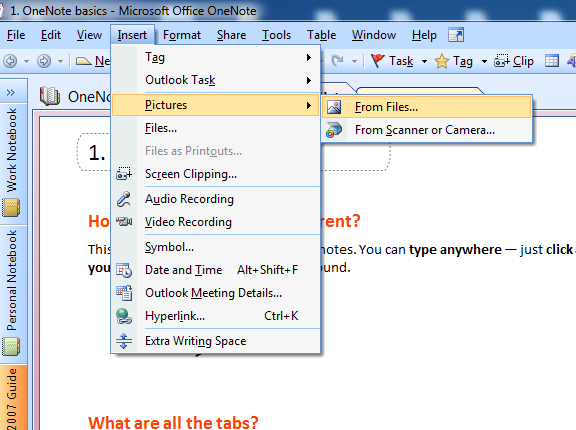Click the Screen Clipping icon in Insert menu
The width and height of the screenshot is (576, 430).
(x=124, y=174)
